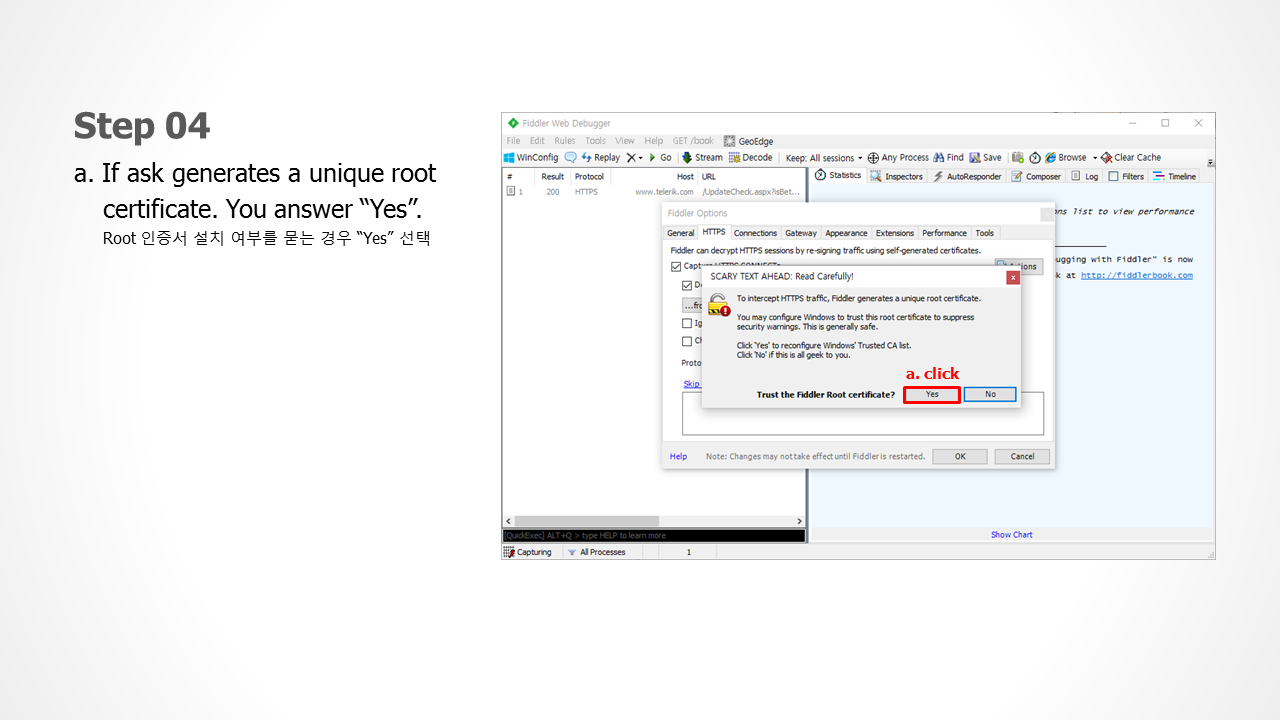
Task: Open the Appearance options tab
Action: [x=846, y=233]
